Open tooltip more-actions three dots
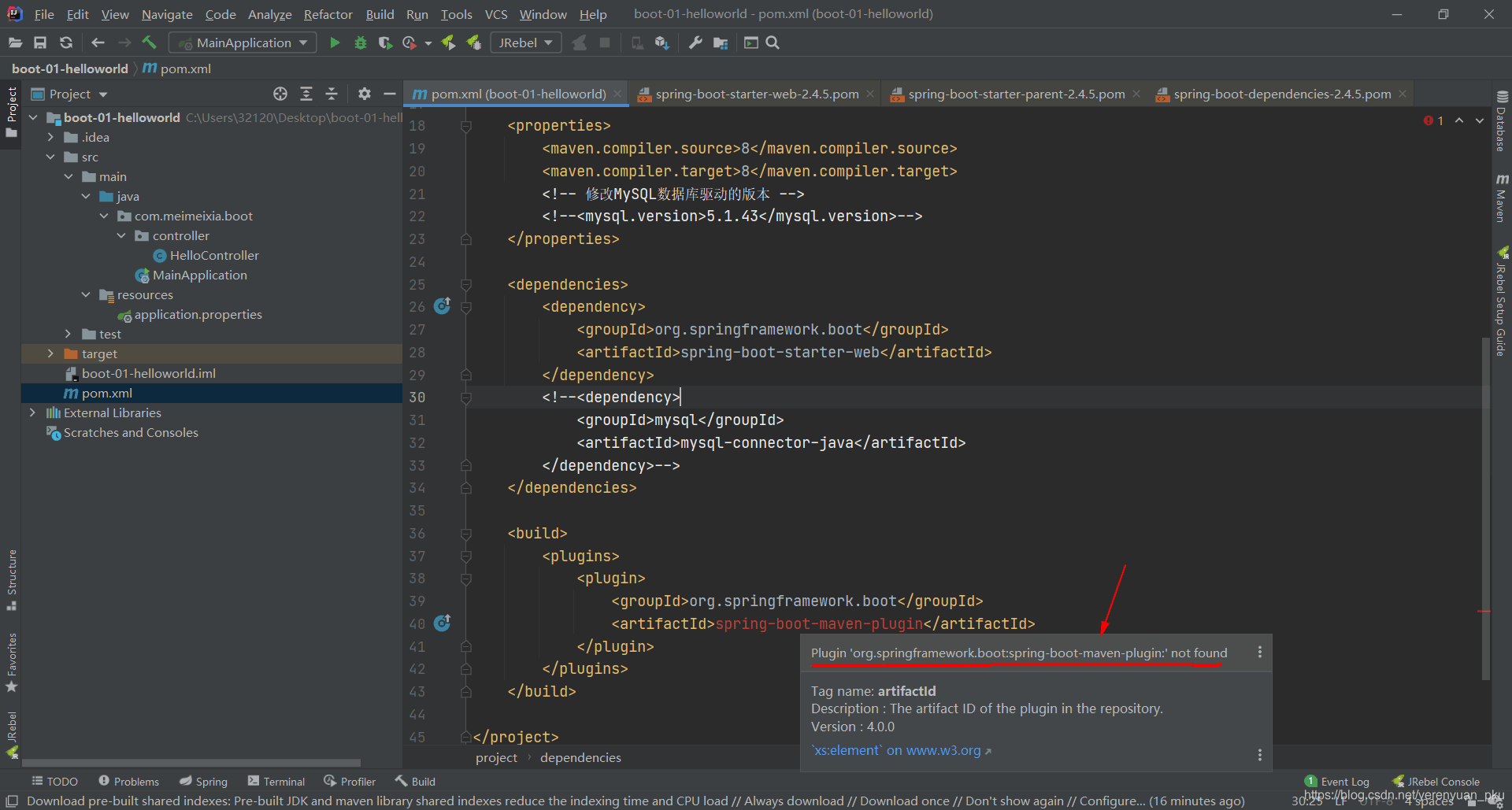The height and width of the screenshot is (810, 1512). tap(1259, 652)
